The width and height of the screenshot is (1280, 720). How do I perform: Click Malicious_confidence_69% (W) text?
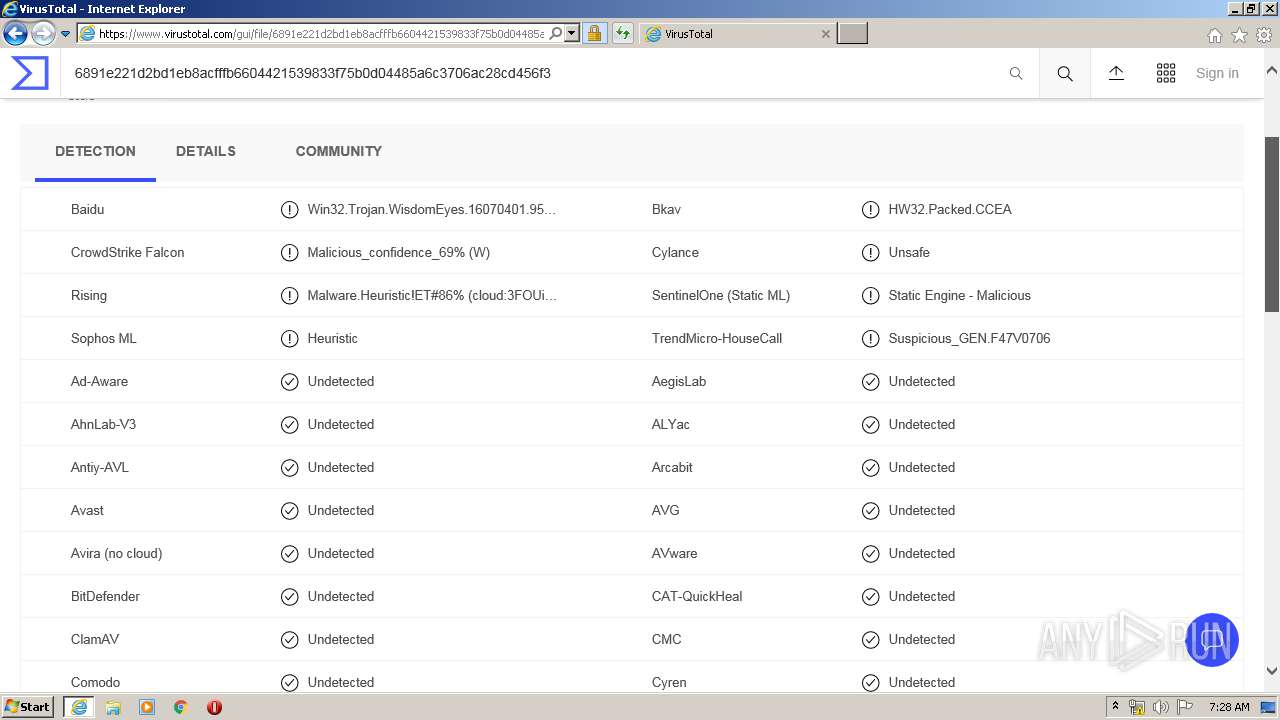[399, 253]
